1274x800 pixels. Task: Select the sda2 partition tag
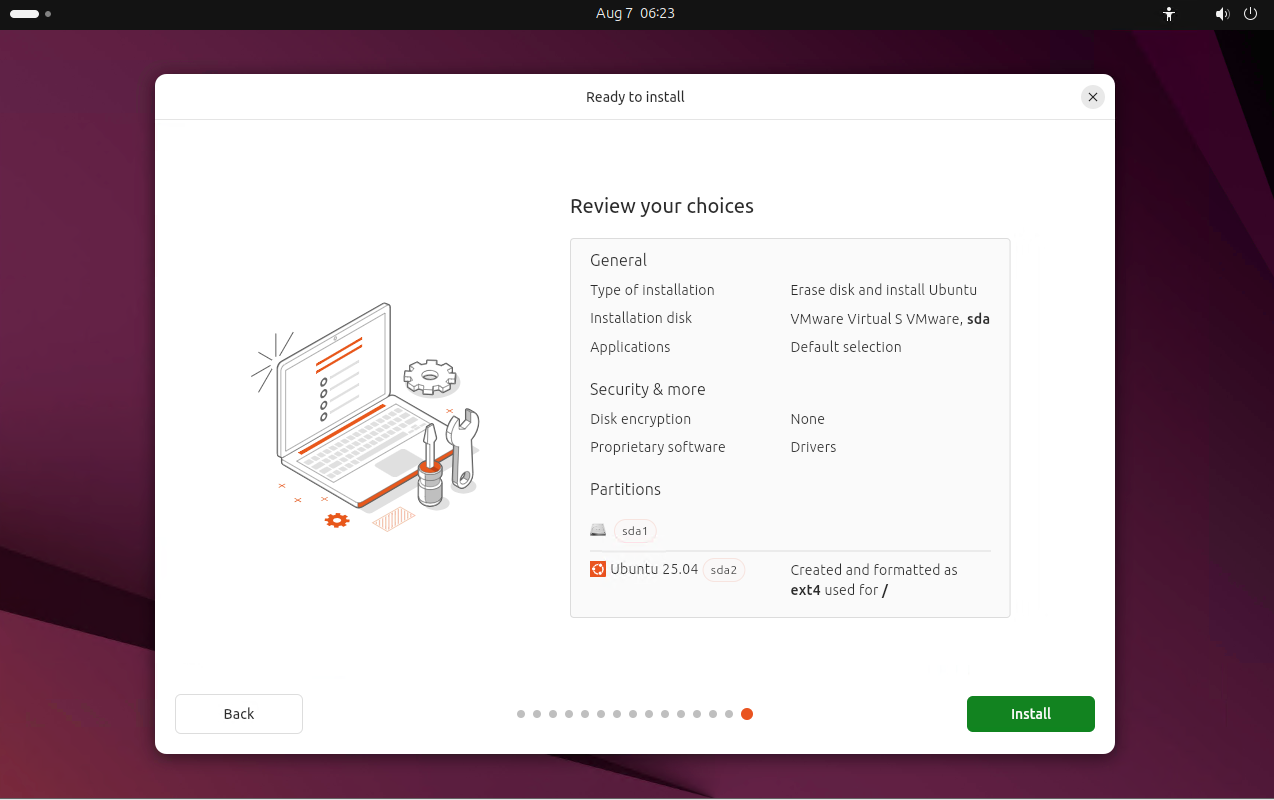click(724, 570)
